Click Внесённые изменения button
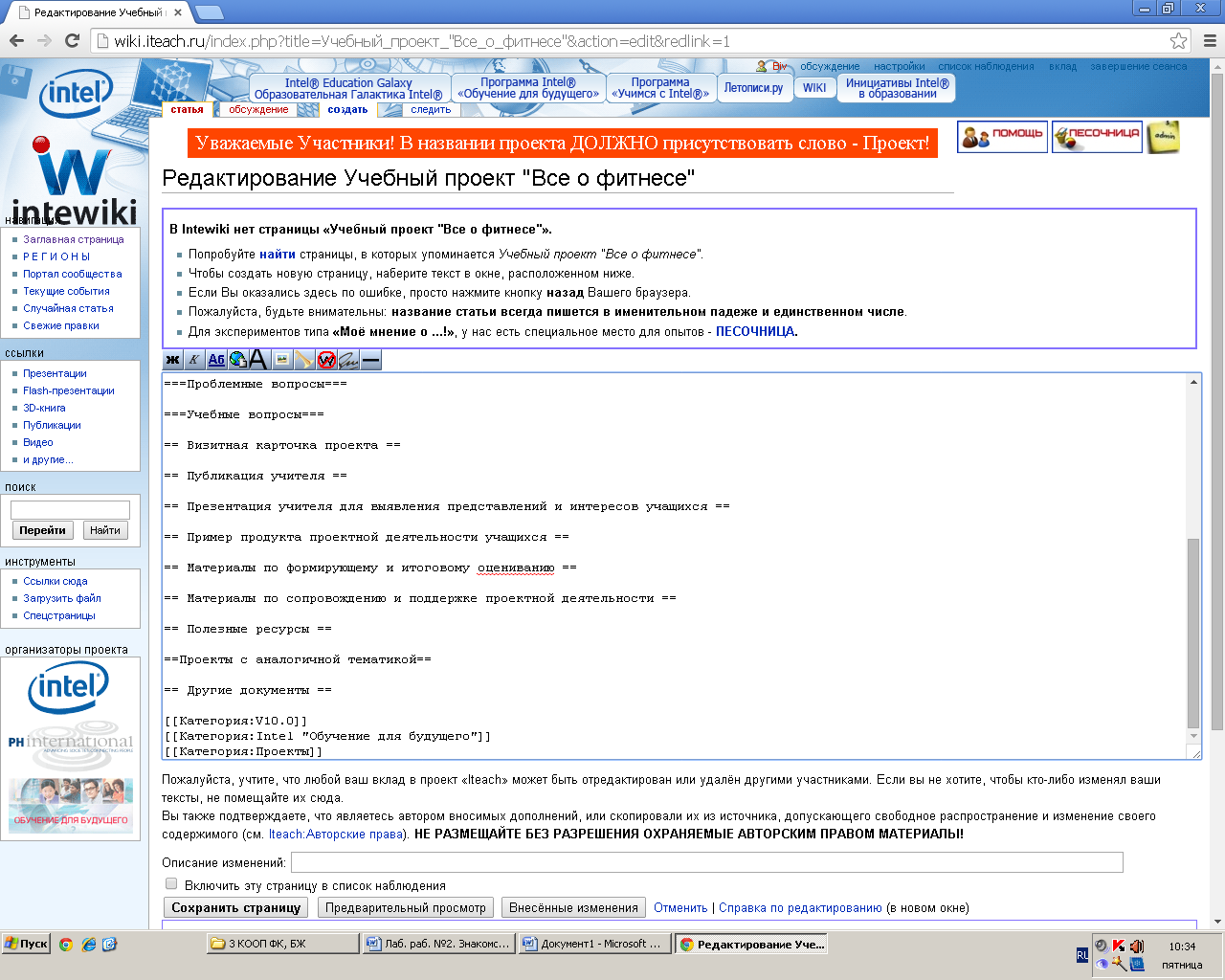The height and width of the screenshot is (980, 1225). (x=573, y=907)
